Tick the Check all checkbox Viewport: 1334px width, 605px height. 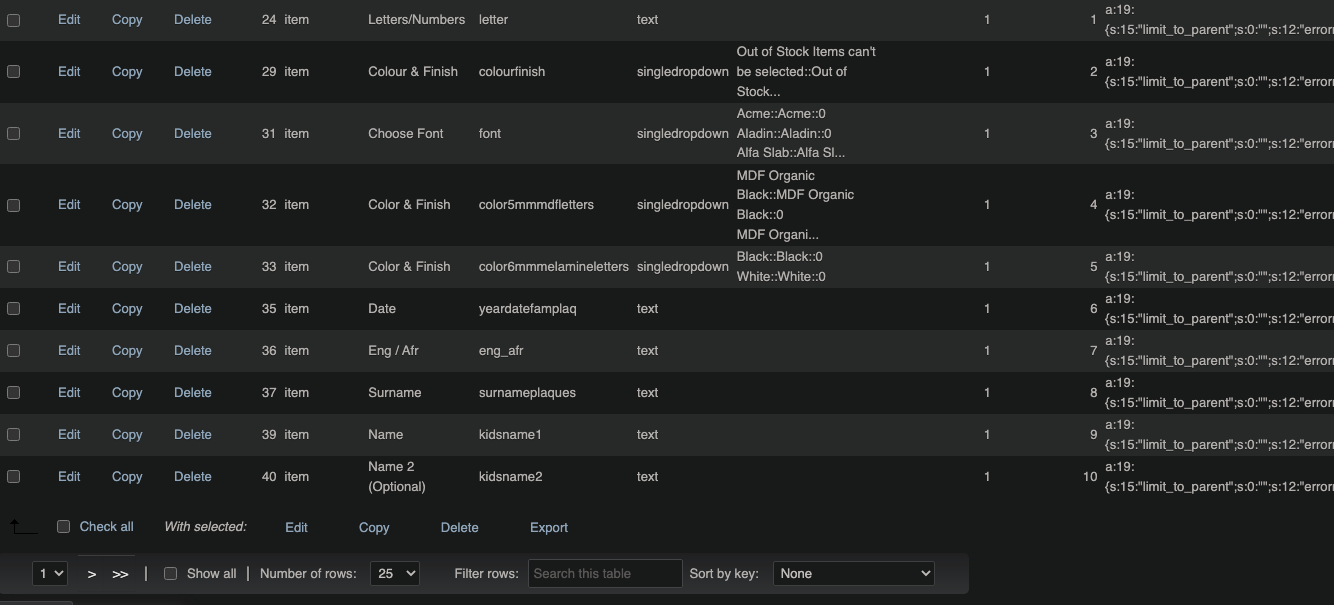click(x=64, y=527)
